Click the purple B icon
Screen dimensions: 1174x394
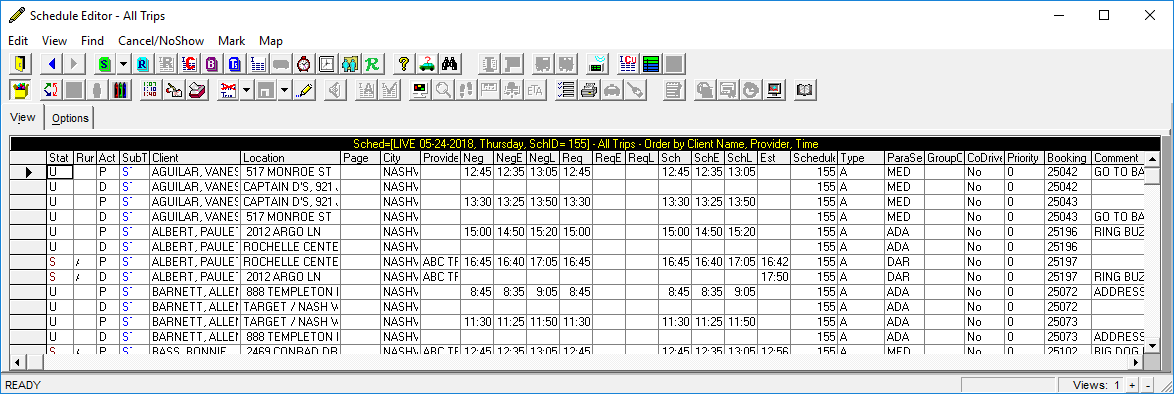(x=212, y=64)
